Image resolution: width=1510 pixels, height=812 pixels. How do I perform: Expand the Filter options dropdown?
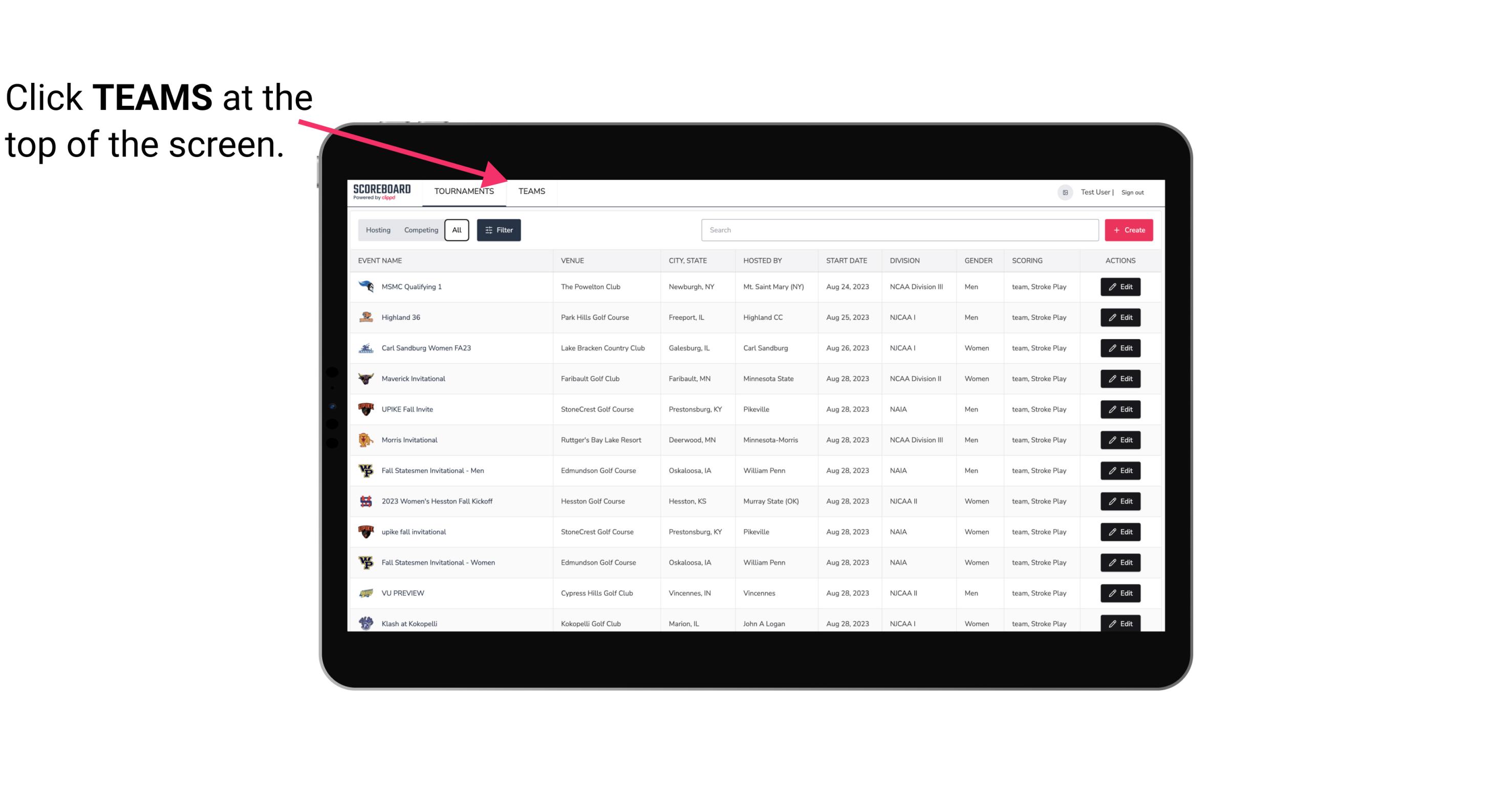coord(500,229)
